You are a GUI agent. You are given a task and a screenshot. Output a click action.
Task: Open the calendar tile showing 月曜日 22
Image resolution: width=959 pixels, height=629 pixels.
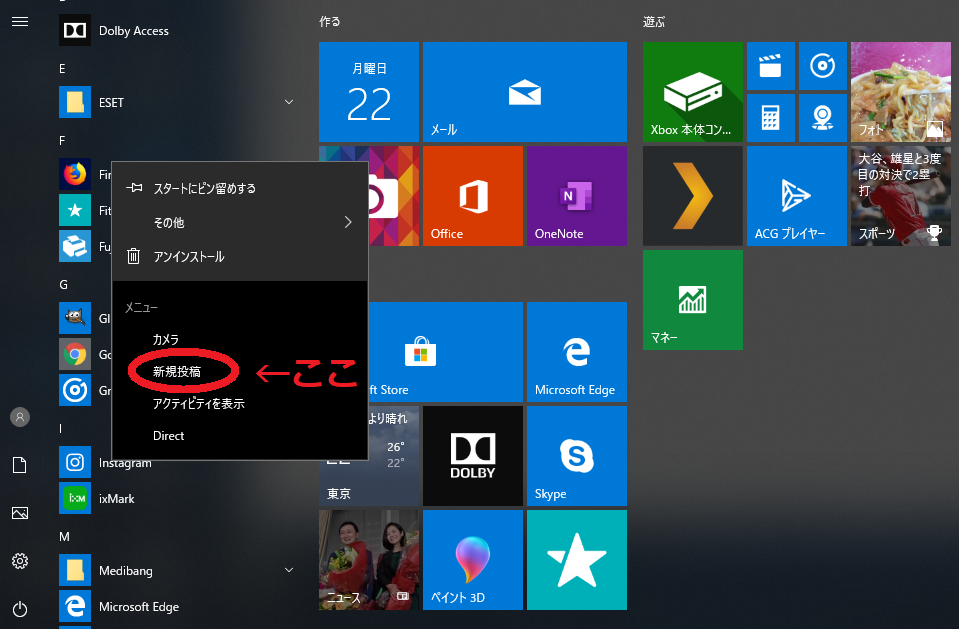(369, 92)
